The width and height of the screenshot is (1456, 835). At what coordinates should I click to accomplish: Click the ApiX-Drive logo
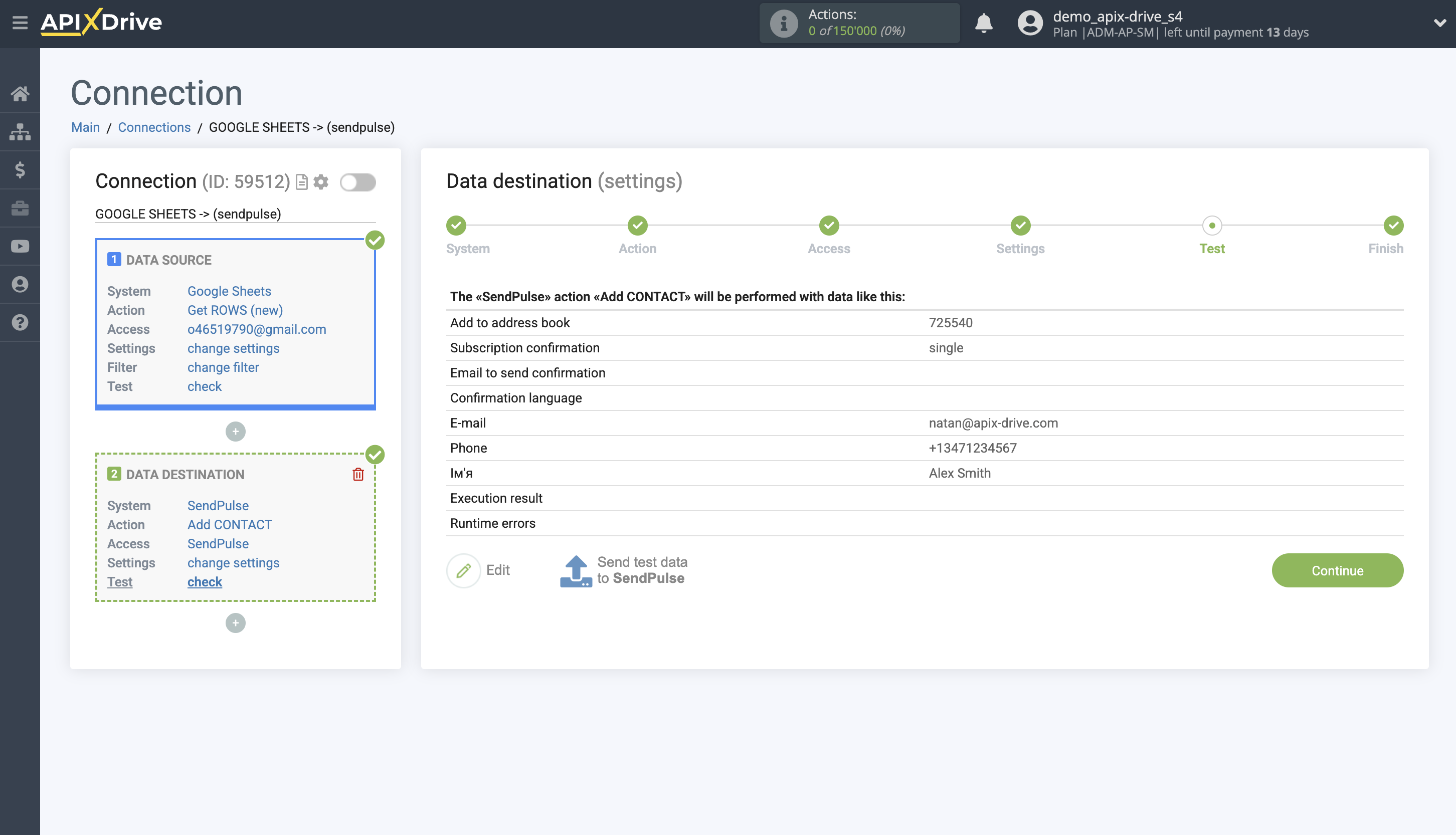tap(102, 23)
